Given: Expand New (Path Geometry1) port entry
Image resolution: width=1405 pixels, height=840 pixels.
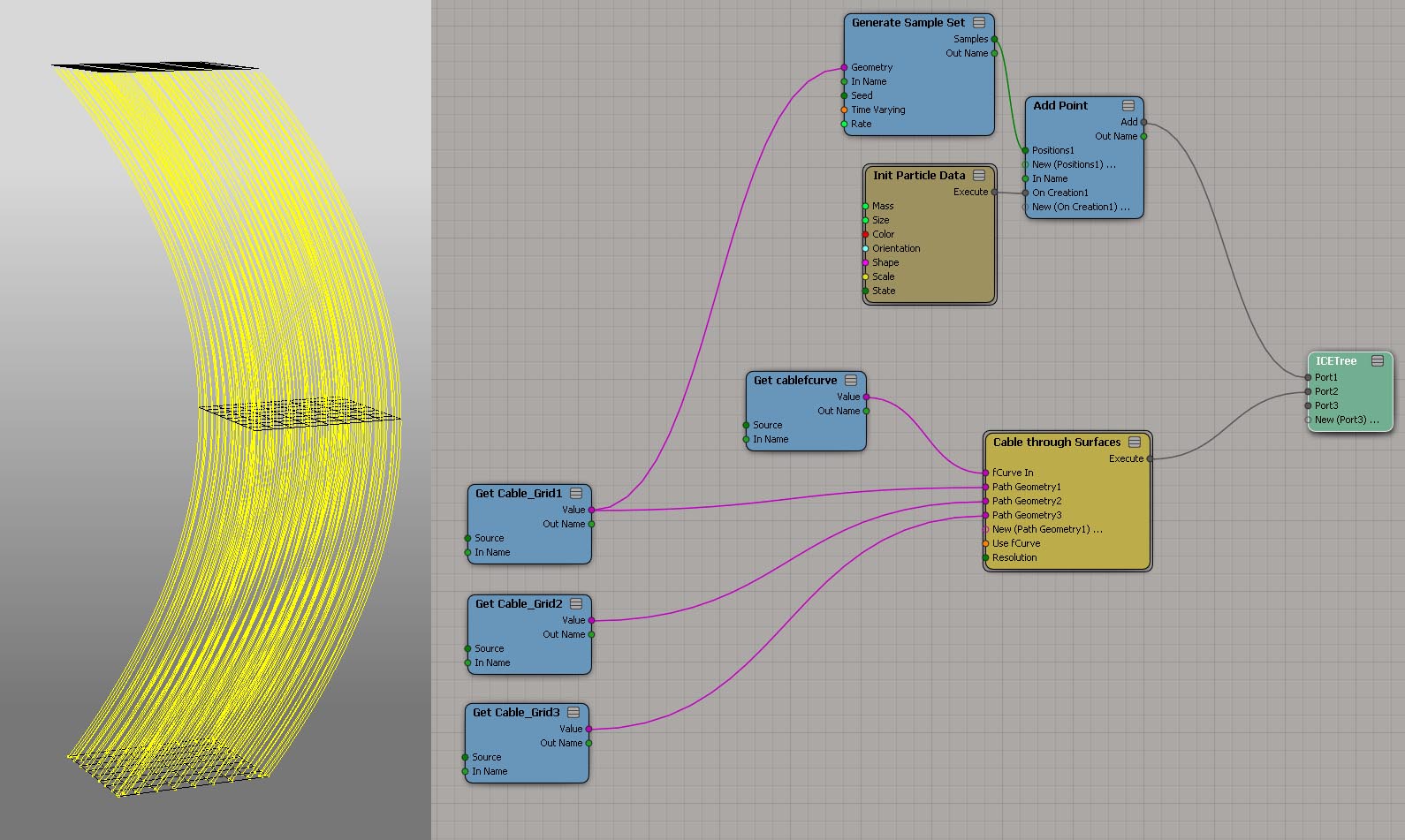Looking at the screenshot, I should [x=1046, y=530].
